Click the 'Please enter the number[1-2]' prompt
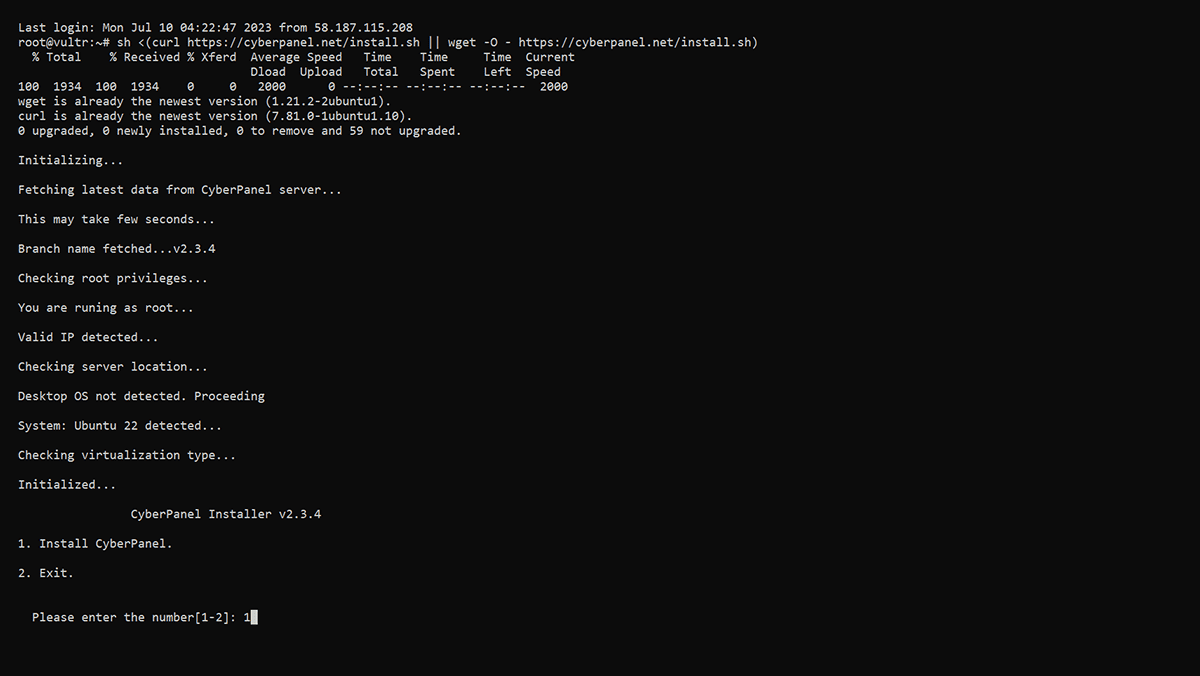Viewport: 1200px width, 676px height. click(134, 618)
